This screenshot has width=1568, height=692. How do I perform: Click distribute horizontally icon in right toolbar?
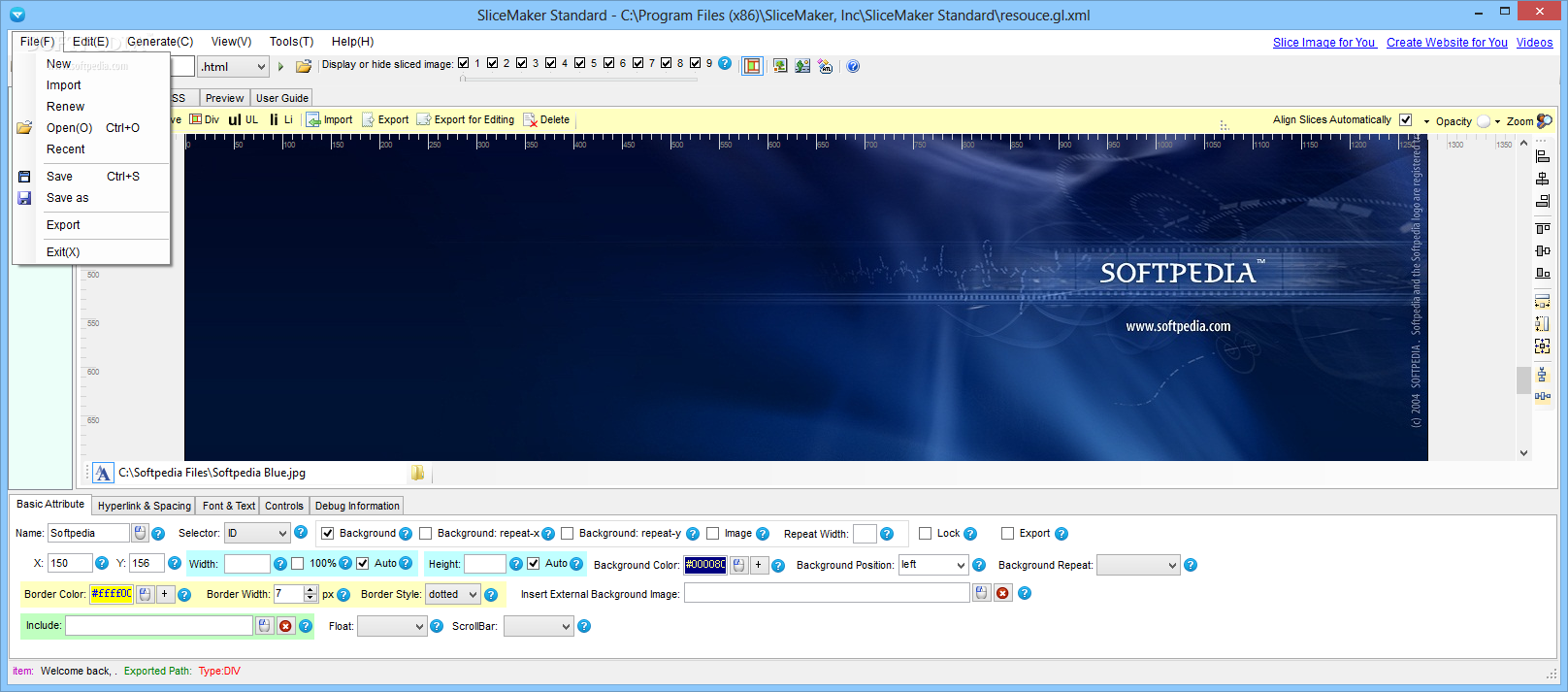click(x=1543, y=396)
